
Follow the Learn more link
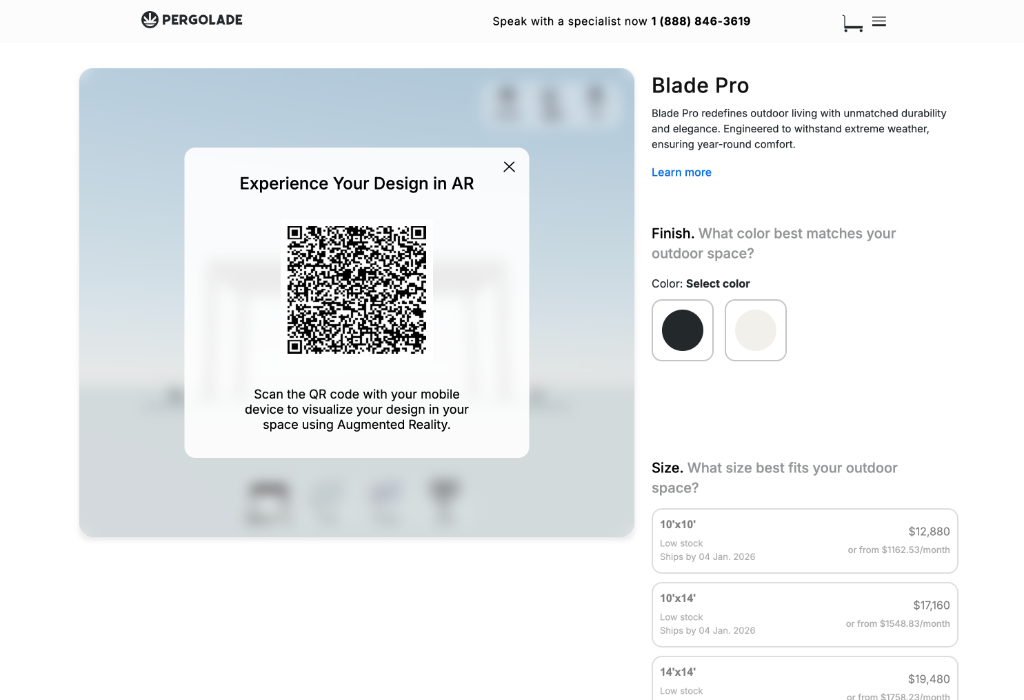pyautogui.click(x=681, y=172)
